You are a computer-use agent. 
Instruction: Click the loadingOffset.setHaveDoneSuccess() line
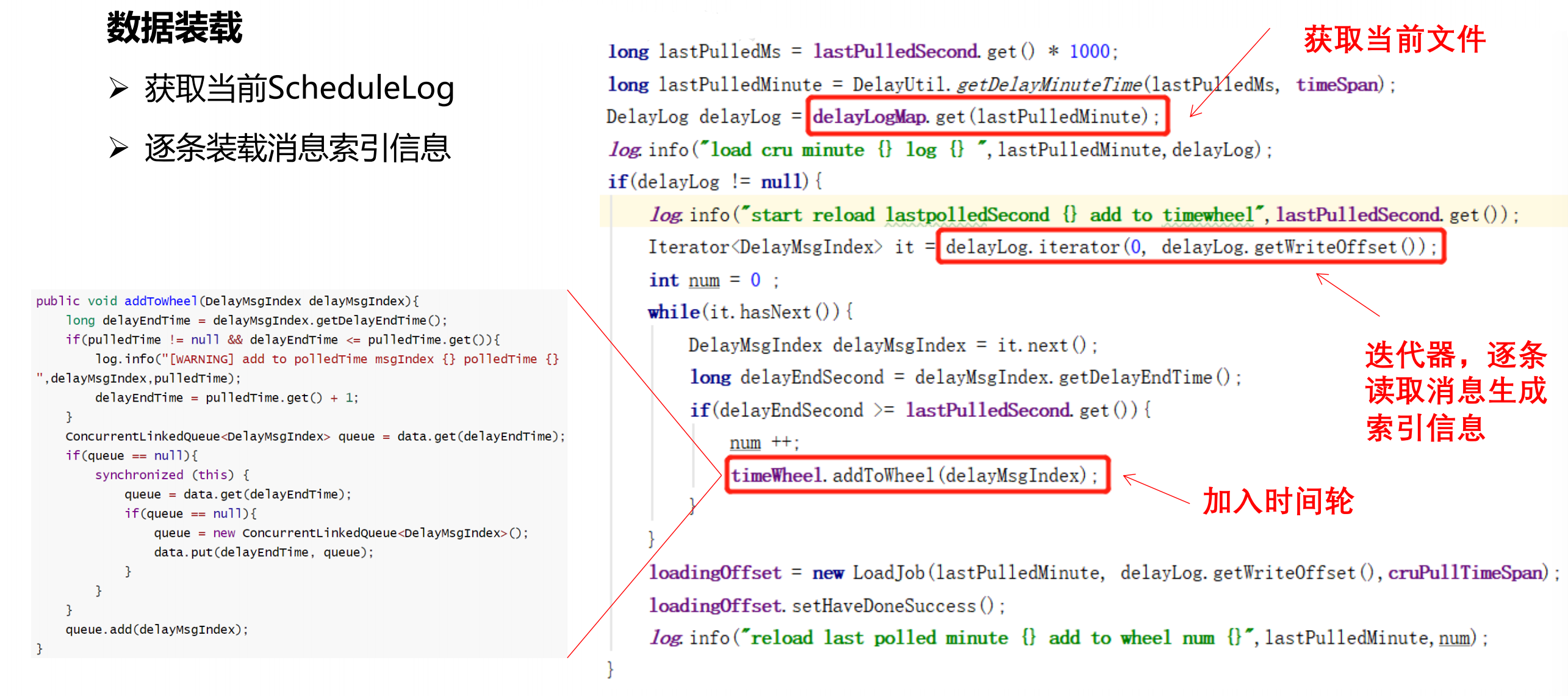(826, 606)
